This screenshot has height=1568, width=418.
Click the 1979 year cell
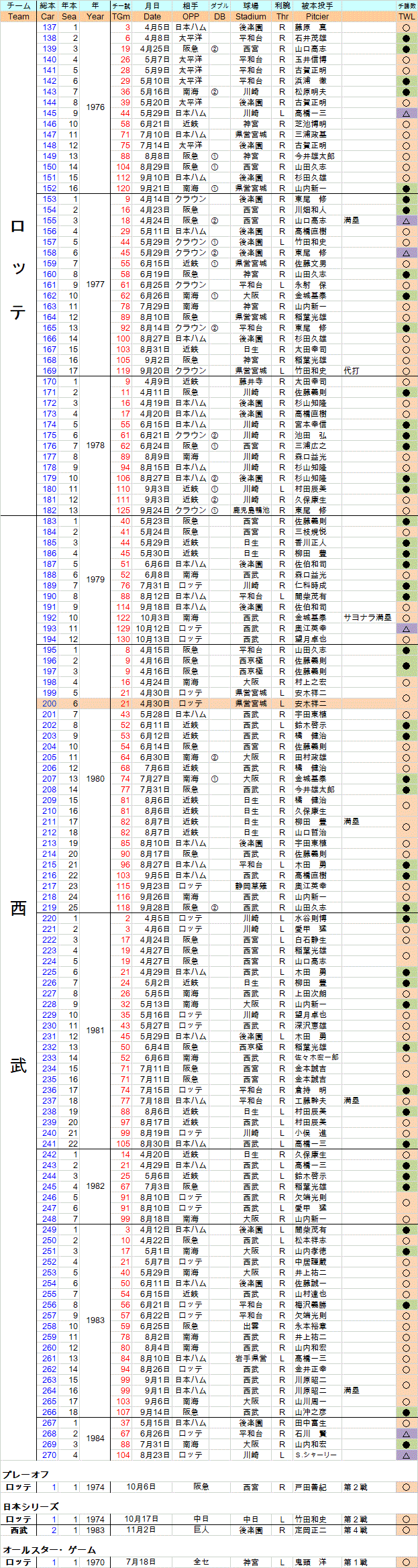pos(95,580)
